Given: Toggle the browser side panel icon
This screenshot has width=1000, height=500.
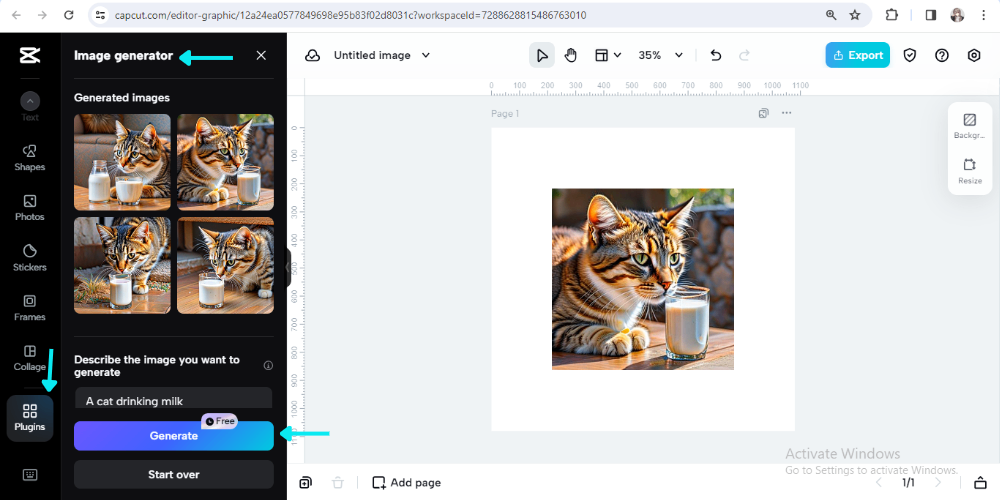Looking at the screenshot, I should click(931, 15).
